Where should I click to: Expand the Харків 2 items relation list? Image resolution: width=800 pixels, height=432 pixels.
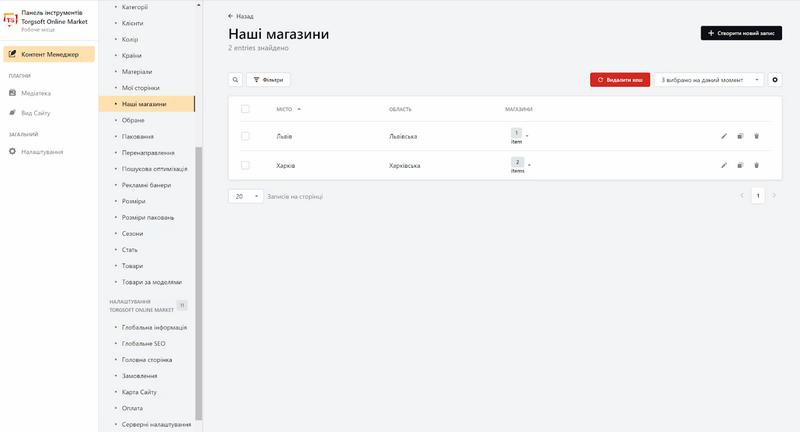520,165
